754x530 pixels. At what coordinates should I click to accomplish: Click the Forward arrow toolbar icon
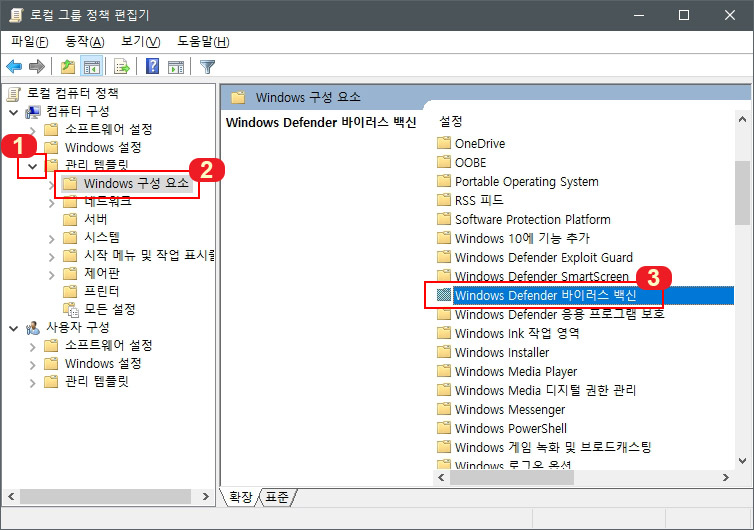[x=37, y=66]
